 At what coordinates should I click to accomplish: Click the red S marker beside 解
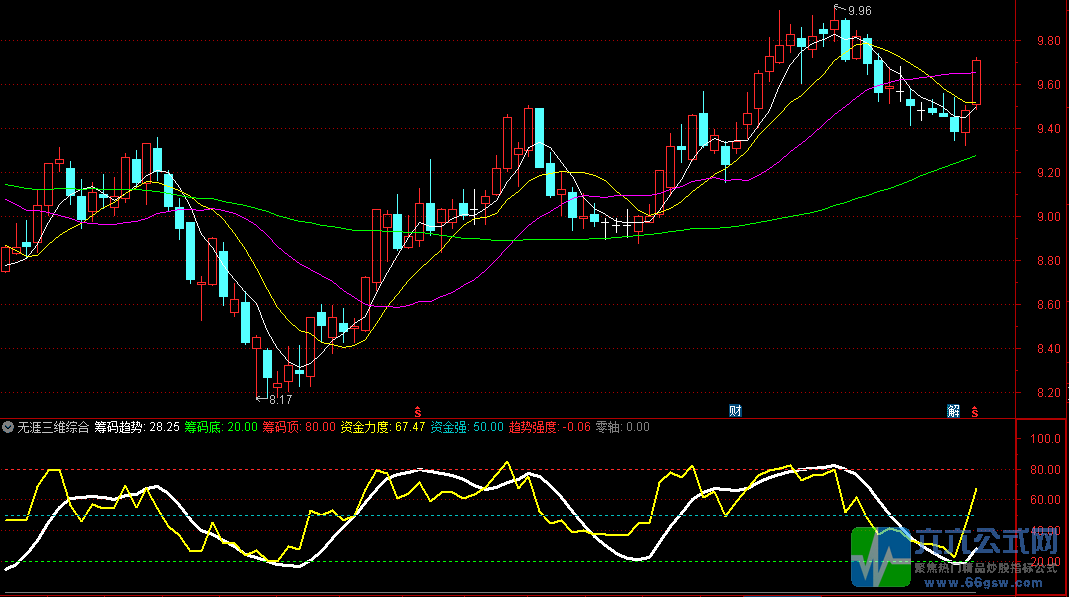[x=975, y=412]
